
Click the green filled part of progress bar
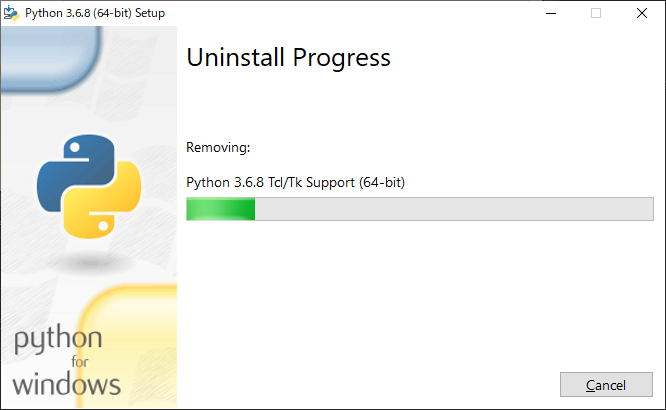pyautogui.click(x=221, y=208)
